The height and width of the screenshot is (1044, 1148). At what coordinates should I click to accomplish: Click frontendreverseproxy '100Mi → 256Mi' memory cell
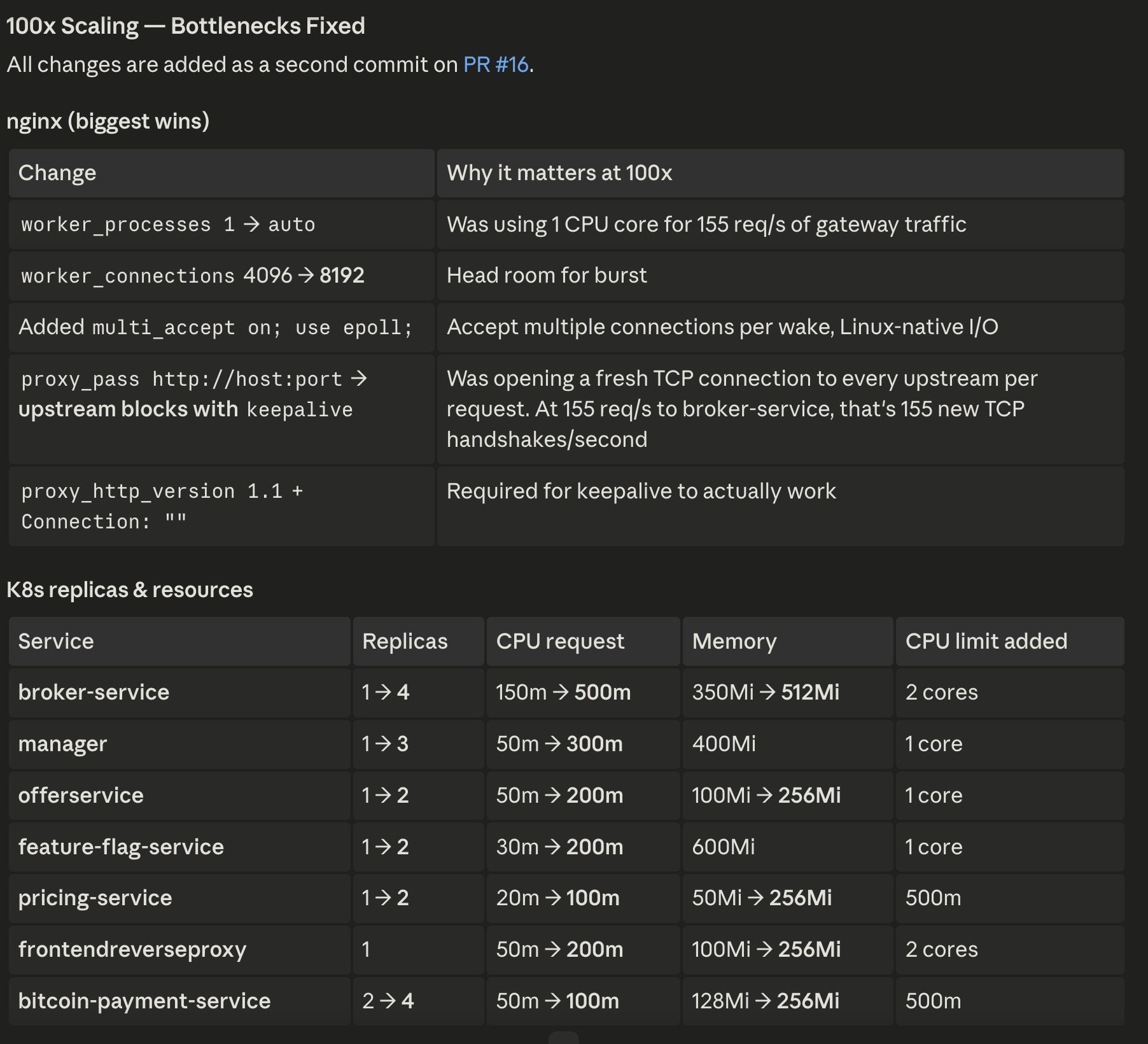[788, 950]
